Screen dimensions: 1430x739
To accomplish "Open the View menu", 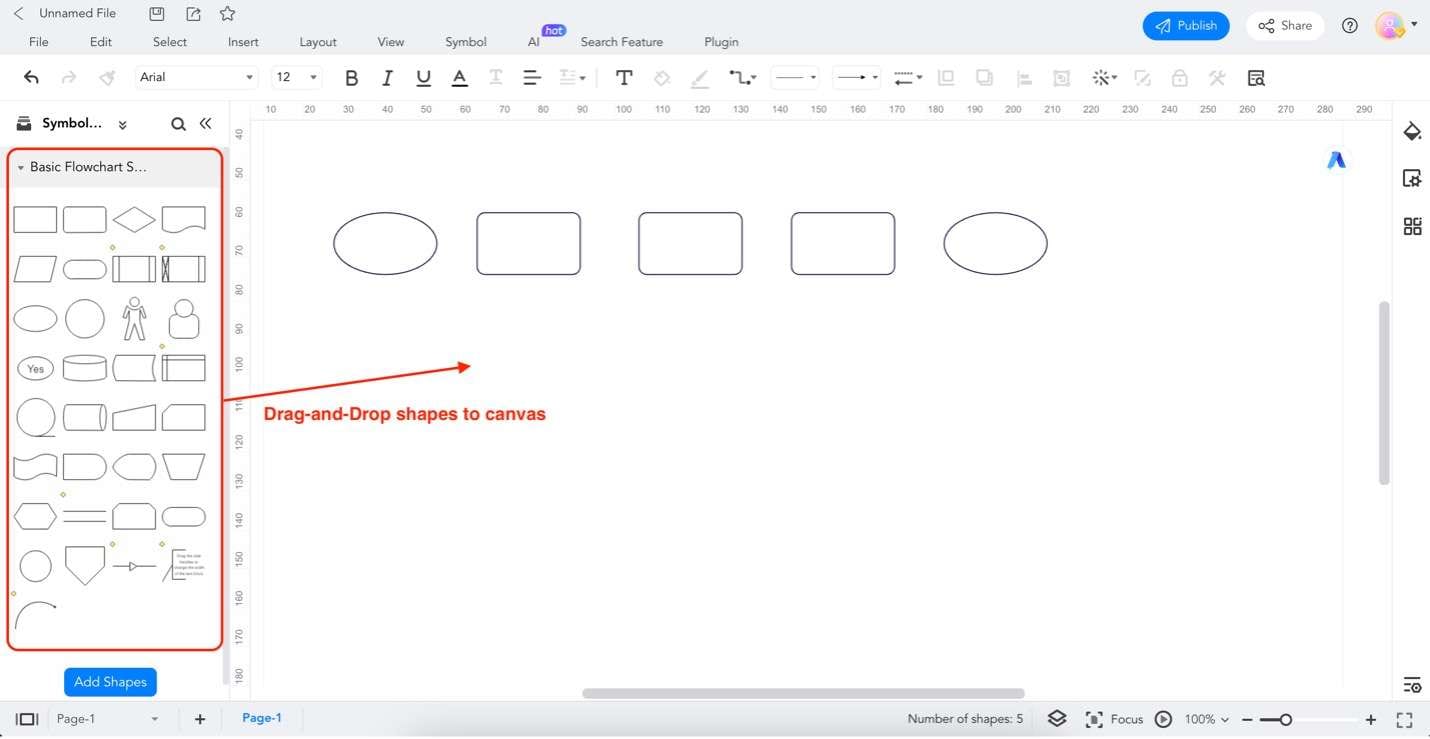I will tap(391, 42).
